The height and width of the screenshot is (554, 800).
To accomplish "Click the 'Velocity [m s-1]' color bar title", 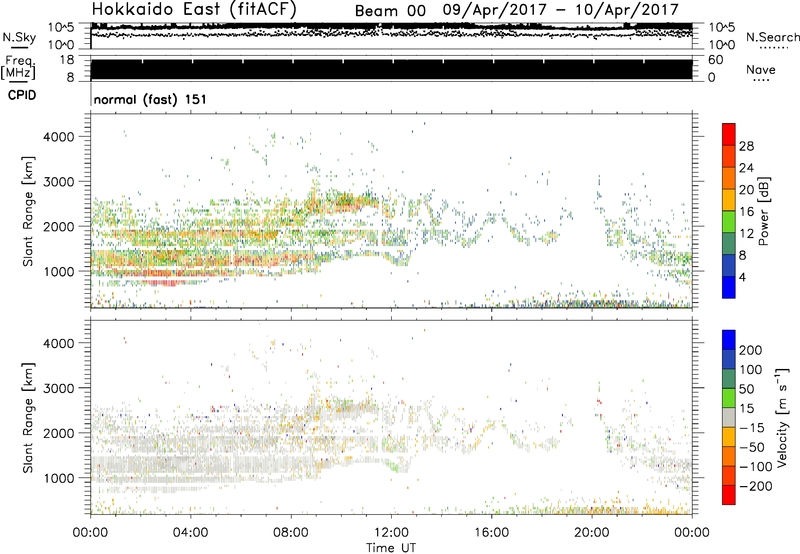I will coord(783,417).
